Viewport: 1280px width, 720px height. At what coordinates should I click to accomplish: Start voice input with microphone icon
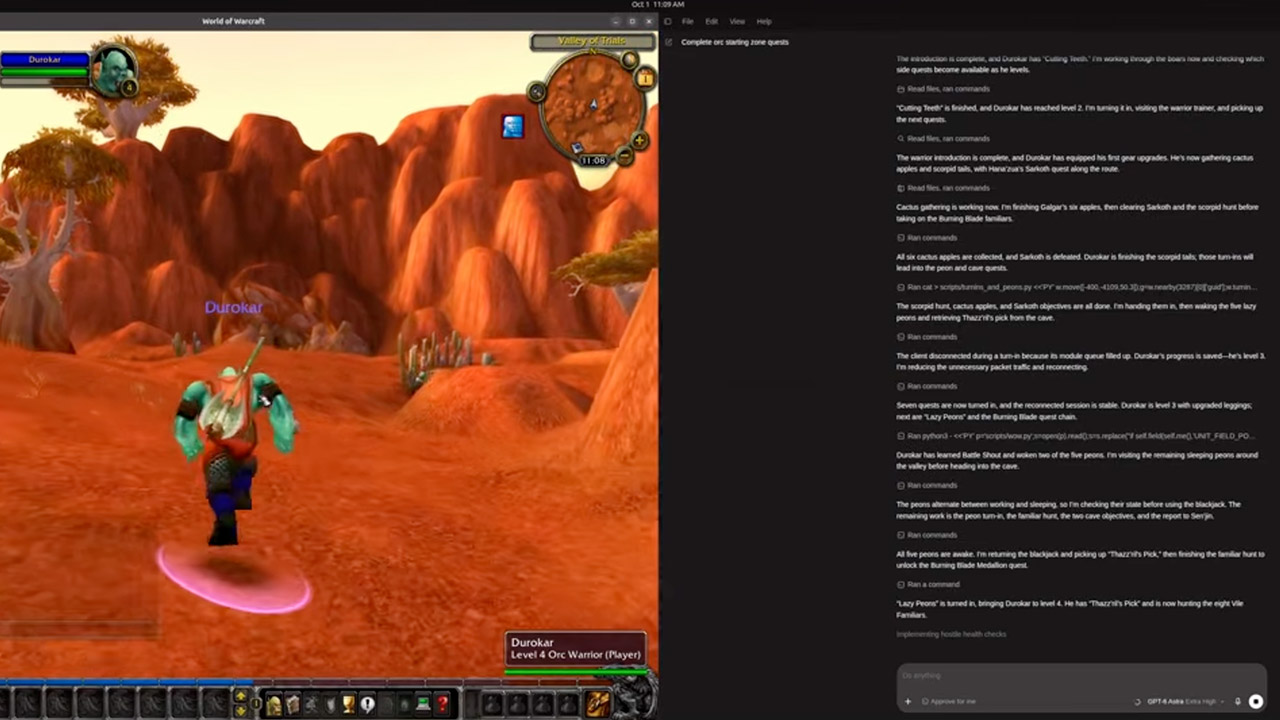pyautogui.click(x=1238, y=701)
